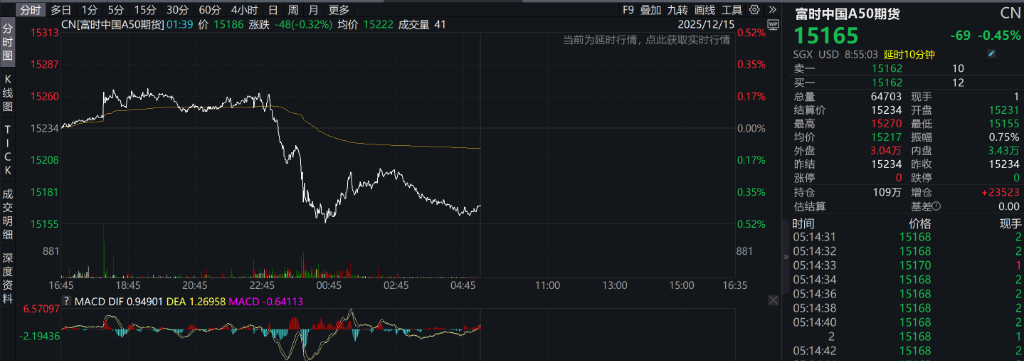Open the 画线 drawing tools
The width and height of the screenshot is (1024, 361).
(705, 10)
